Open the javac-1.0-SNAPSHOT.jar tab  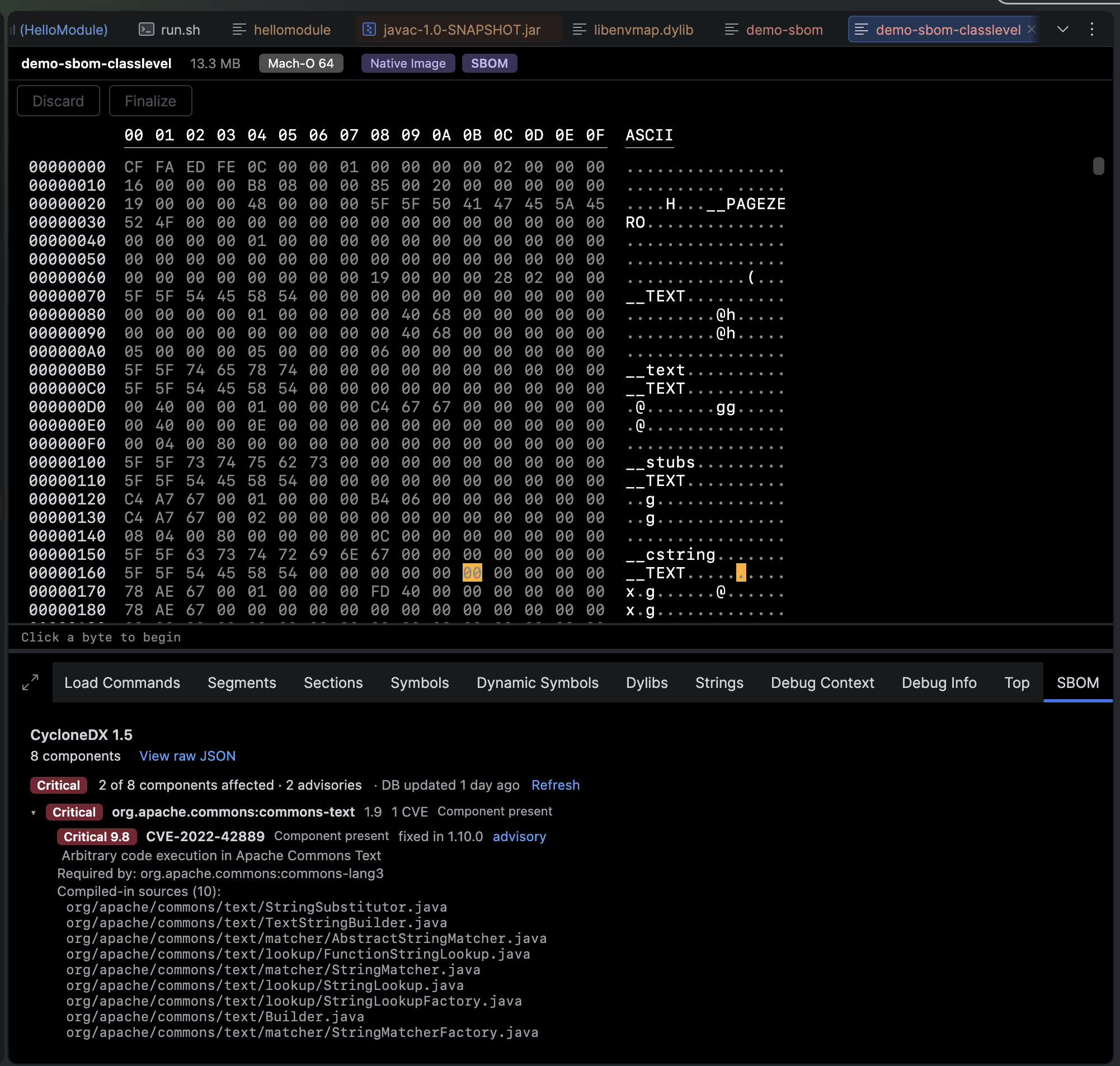(459, 30)
